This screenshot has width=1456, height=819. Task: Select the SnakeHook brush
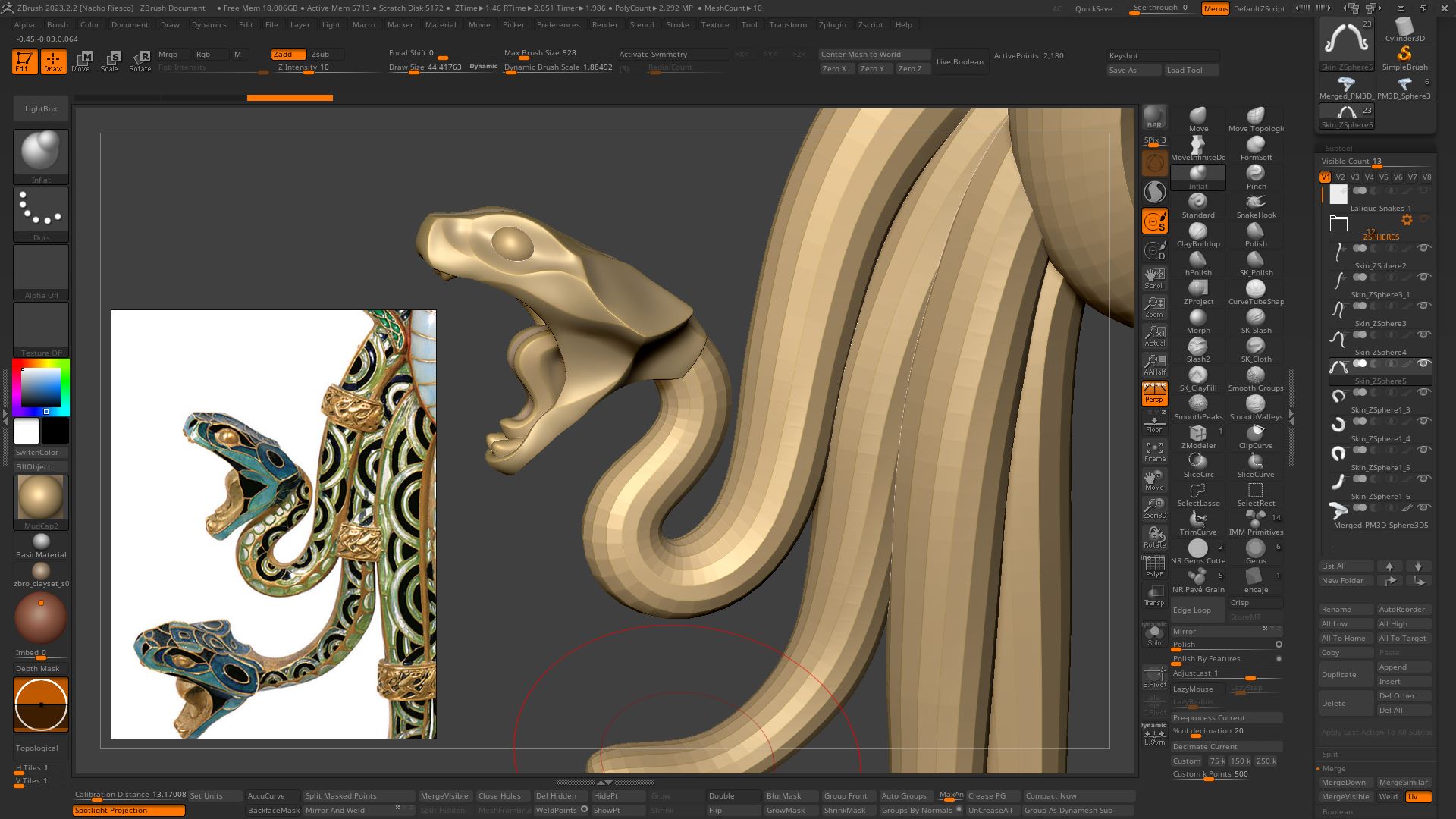1255,203
